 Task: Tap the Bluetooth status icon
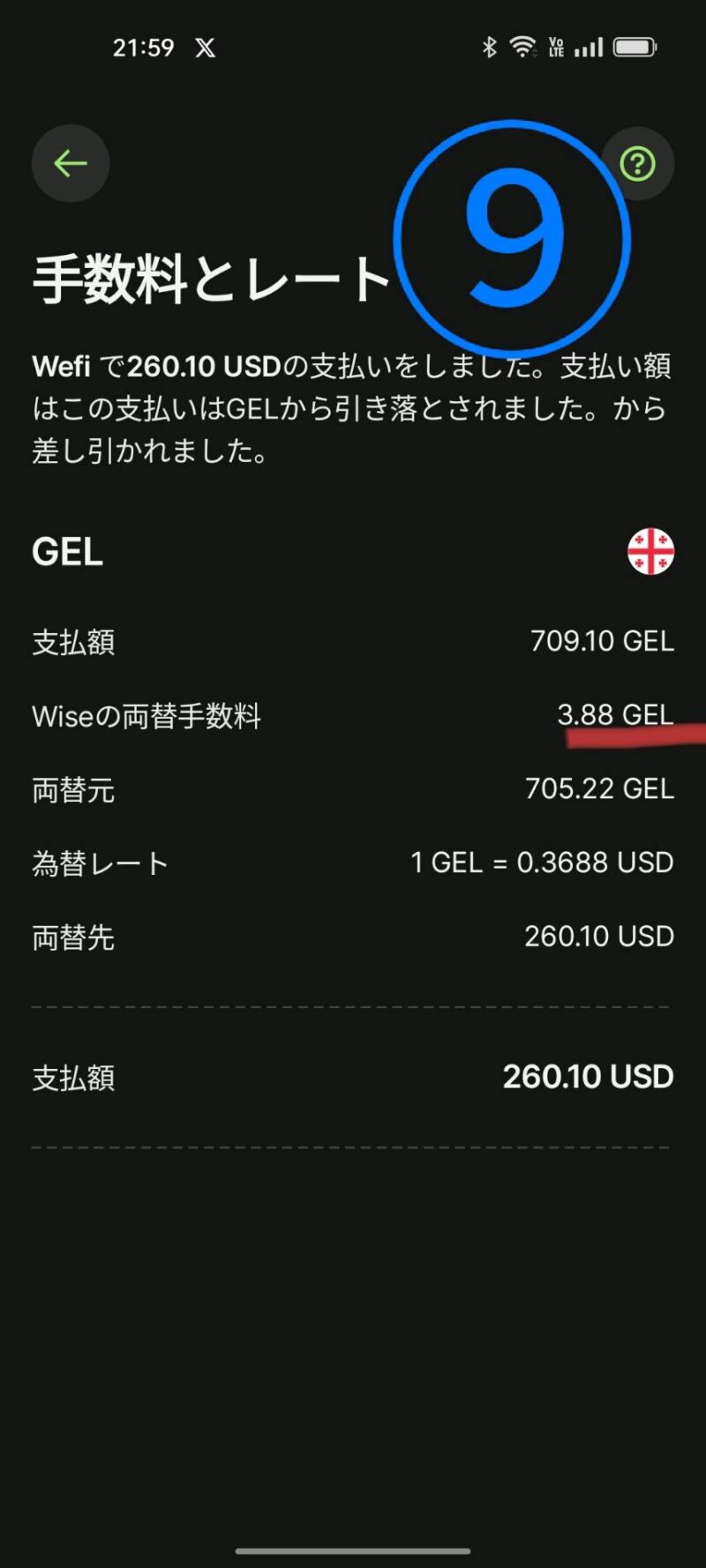click(x=490, y=47)
